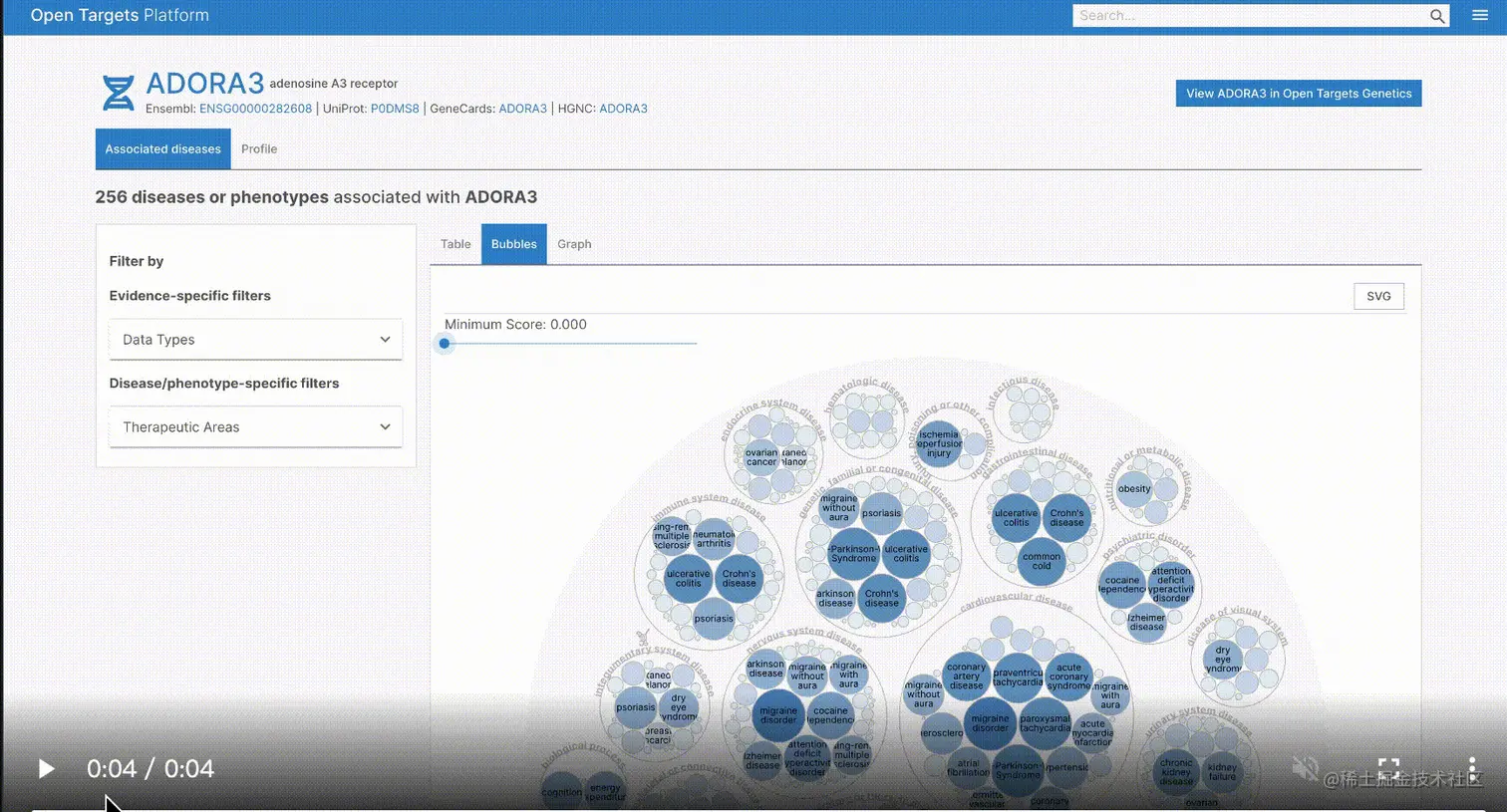The width and height of the screenshot is (1507, 812).
Task: Open the Profile tab
Action: pyautogui.click(x=259, y=149)
